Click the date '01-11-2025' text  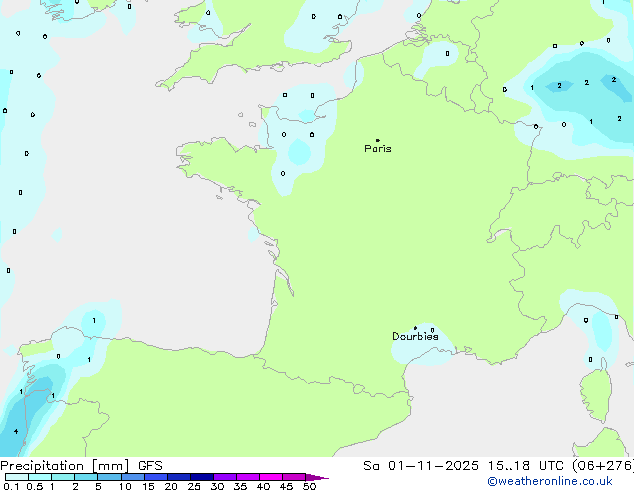coord(433,466)
